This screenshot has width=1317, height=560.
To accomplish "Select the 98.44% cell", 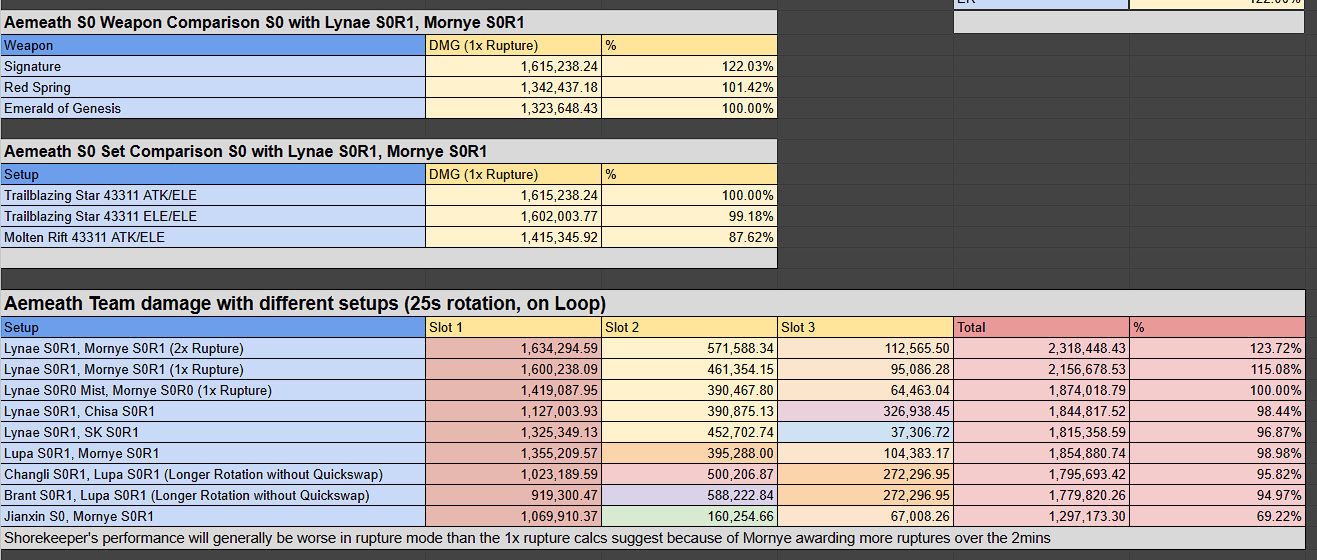I will [x=1218, y=411].
